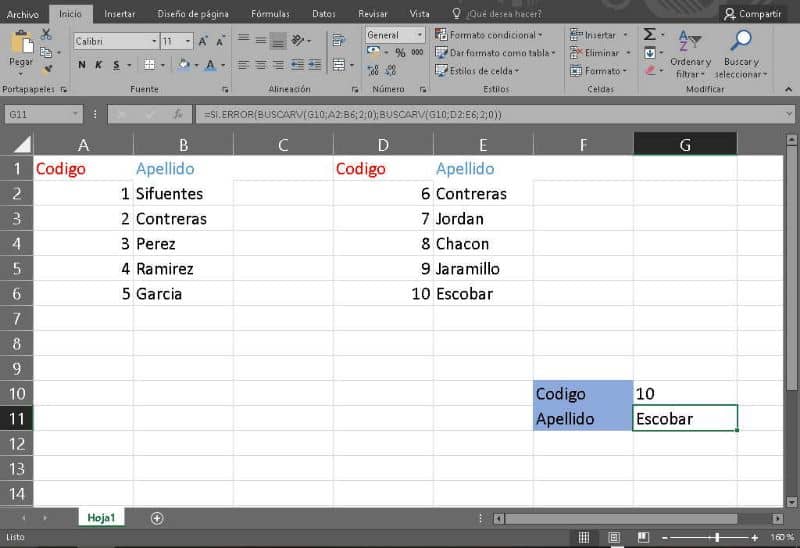The height and width of the screenshot is (548, 800).
Task: Open the Calibri font name dropdown
Action: [154, 41]
